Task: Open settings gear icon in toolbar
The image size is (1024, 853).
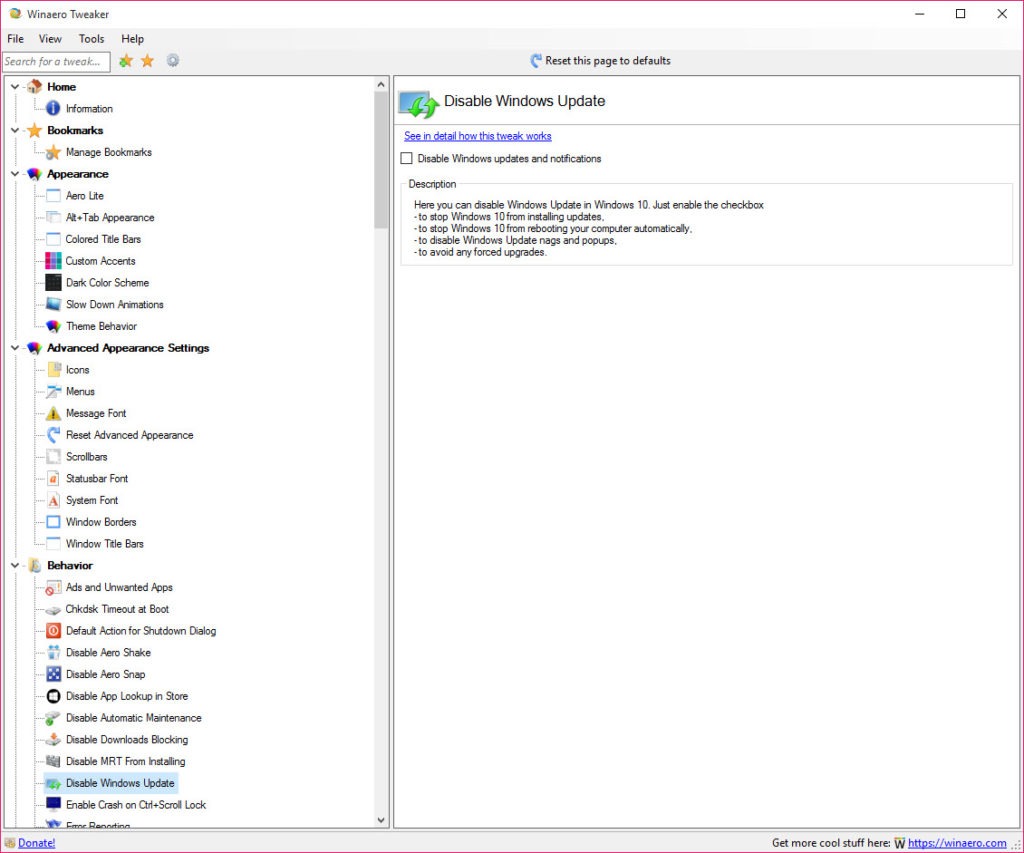Action: [x=172, y=61]
